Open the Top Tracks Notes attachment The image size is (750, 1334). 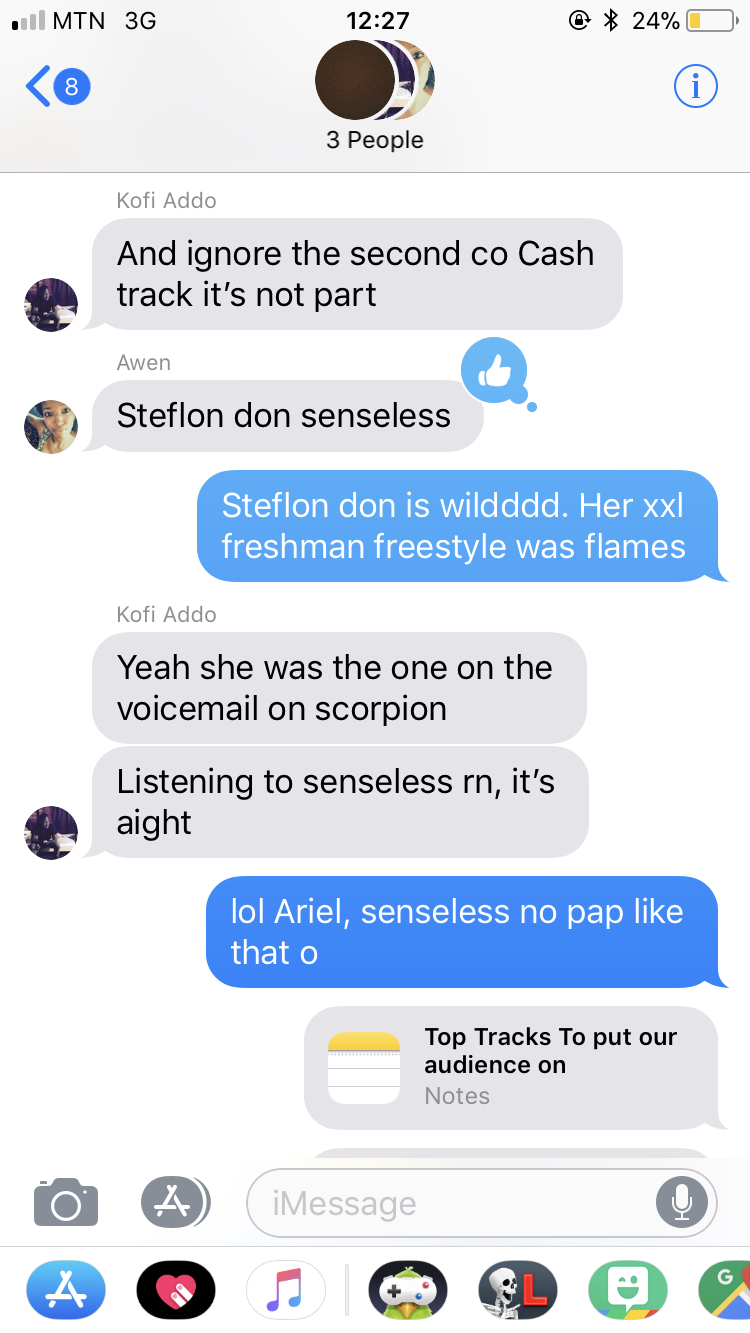coord(511,1067)
